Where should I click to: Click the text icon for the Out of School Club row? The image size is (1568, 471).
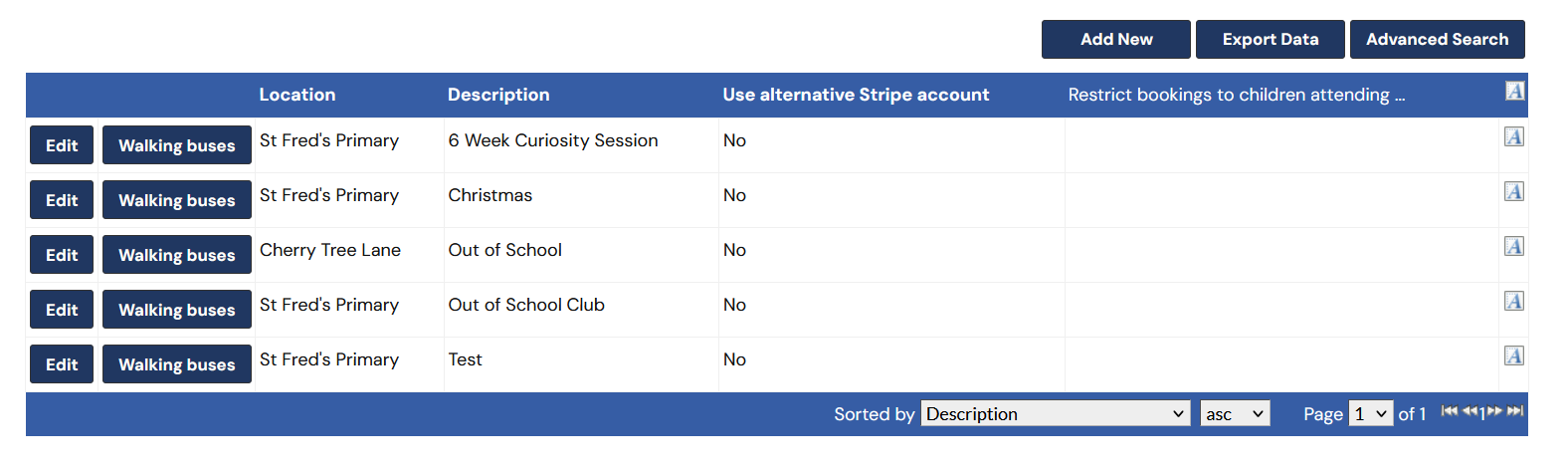click(1514, 302)
